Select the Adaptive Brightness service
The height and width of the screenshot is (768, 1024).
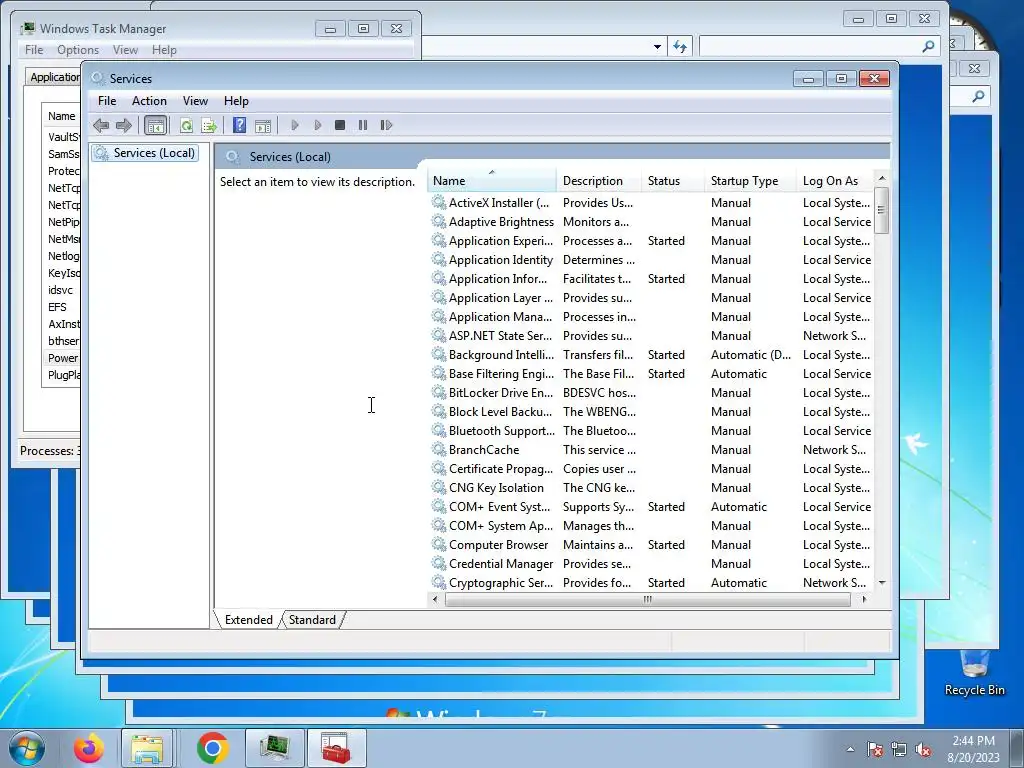tap(651, 222)
